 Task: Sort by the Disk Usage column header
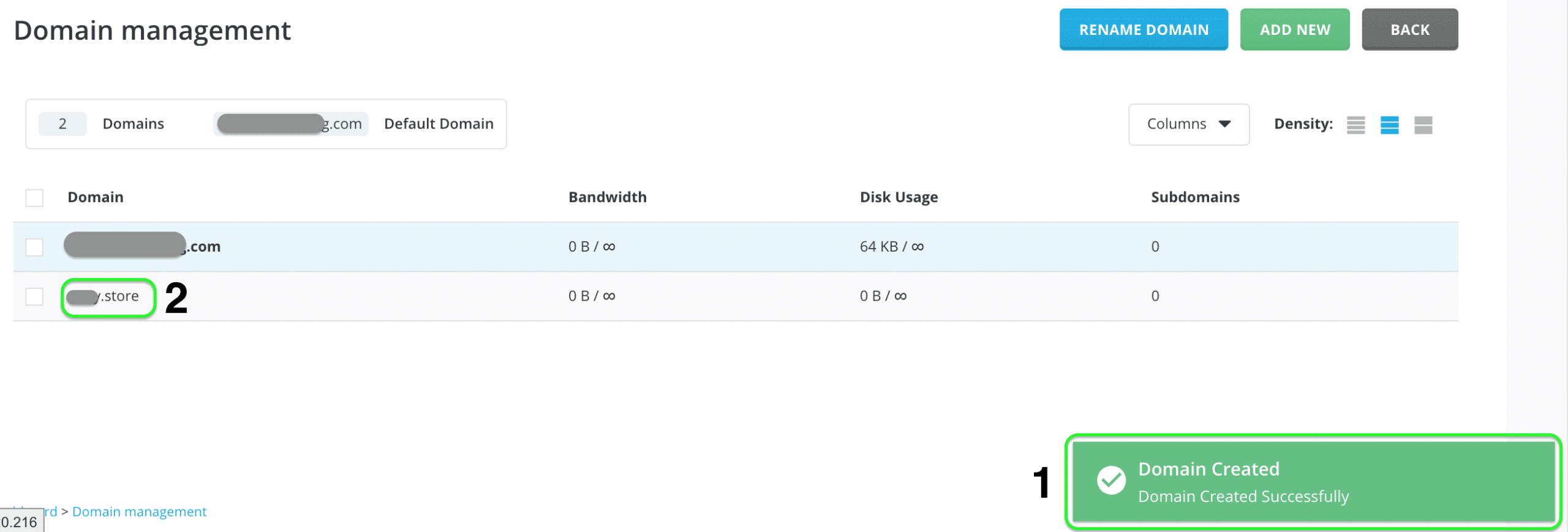tap(899, 197)
